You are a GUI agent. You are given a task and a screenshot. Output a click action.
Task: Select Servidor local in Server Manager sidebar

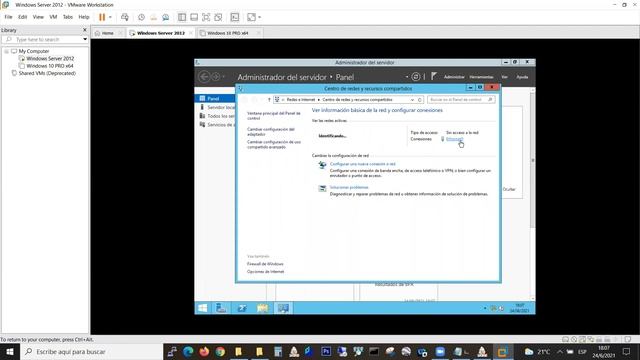(x=217, y=107)
